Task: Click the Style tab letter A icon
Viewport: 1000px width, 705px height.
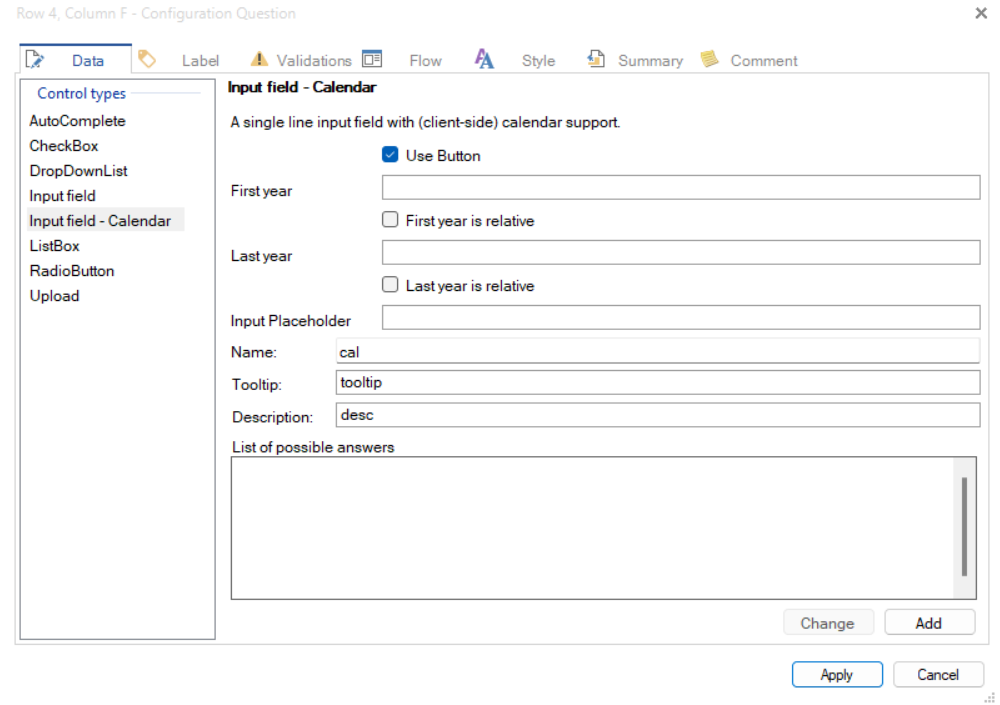Action: (484, 59)
